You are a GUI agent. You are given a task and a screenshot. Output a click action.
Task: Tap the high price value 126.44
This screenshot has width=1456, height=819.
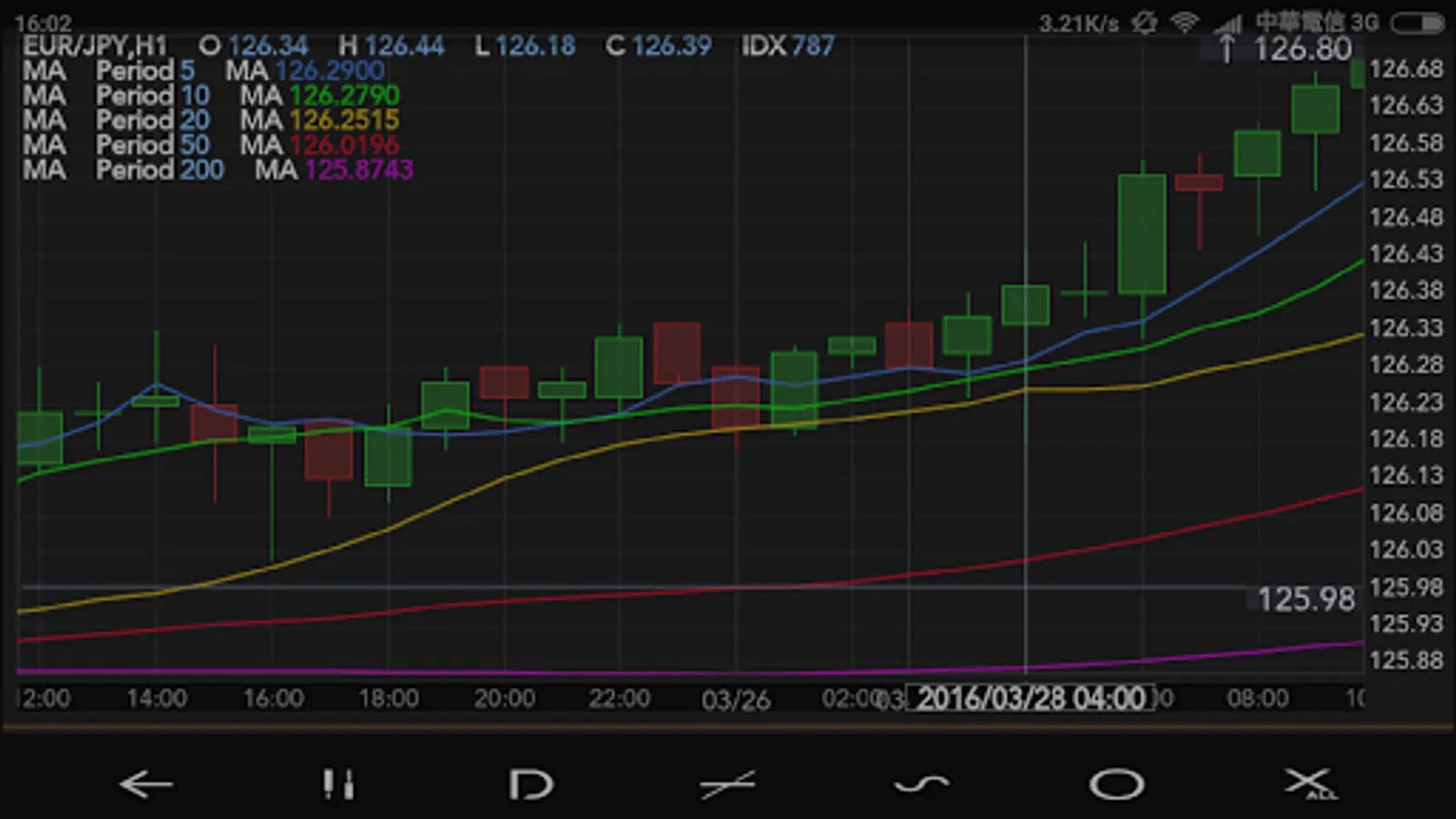tap(404, 45)
